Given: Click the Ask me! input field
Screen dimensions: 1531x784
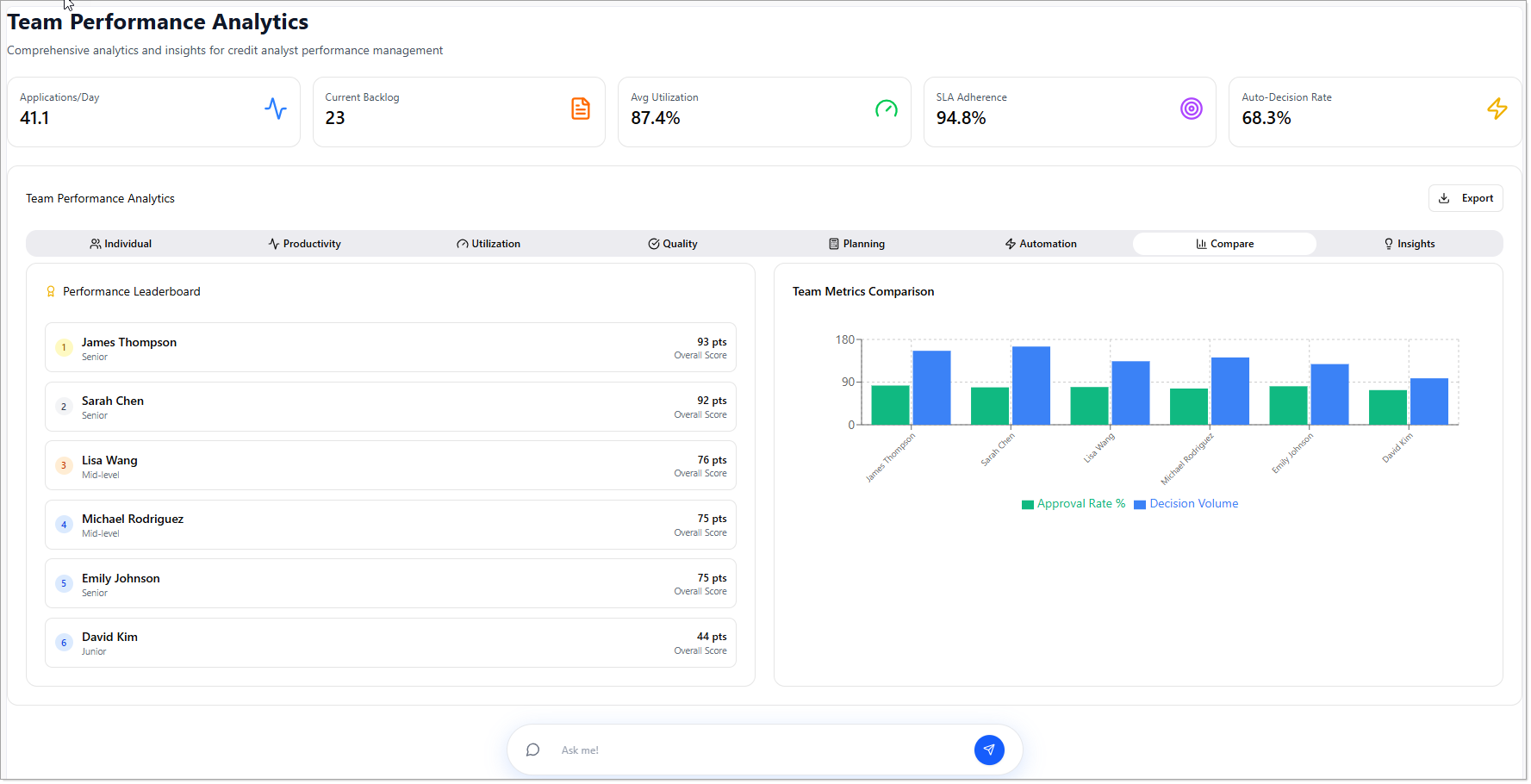Looking at the screenshot, I should pyautogui.click(x=758, y=750).
